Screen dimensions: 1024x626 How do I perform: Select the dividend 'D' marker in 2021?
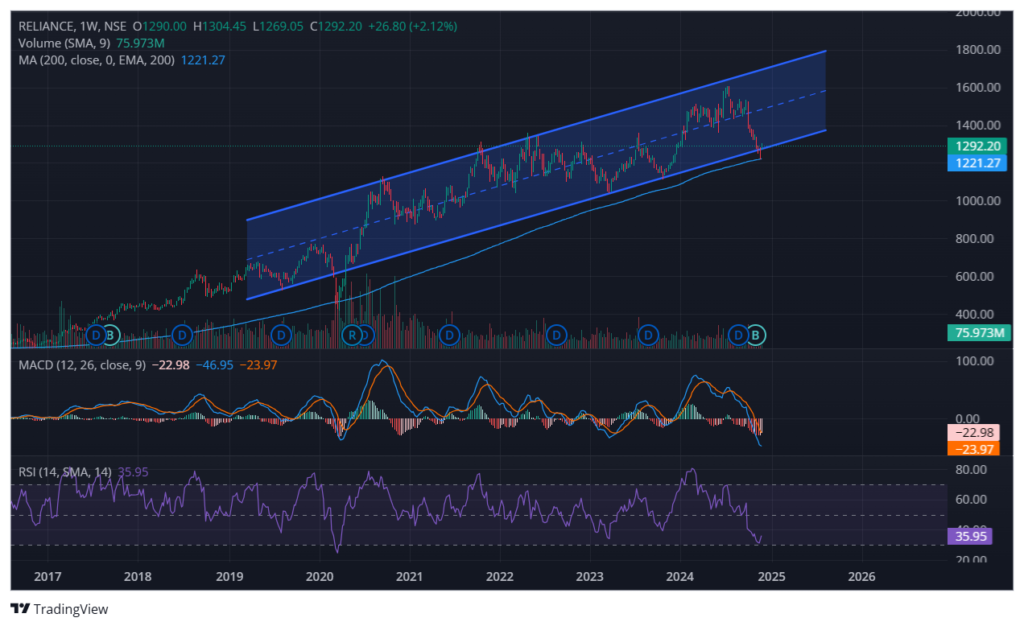(449, 333)
